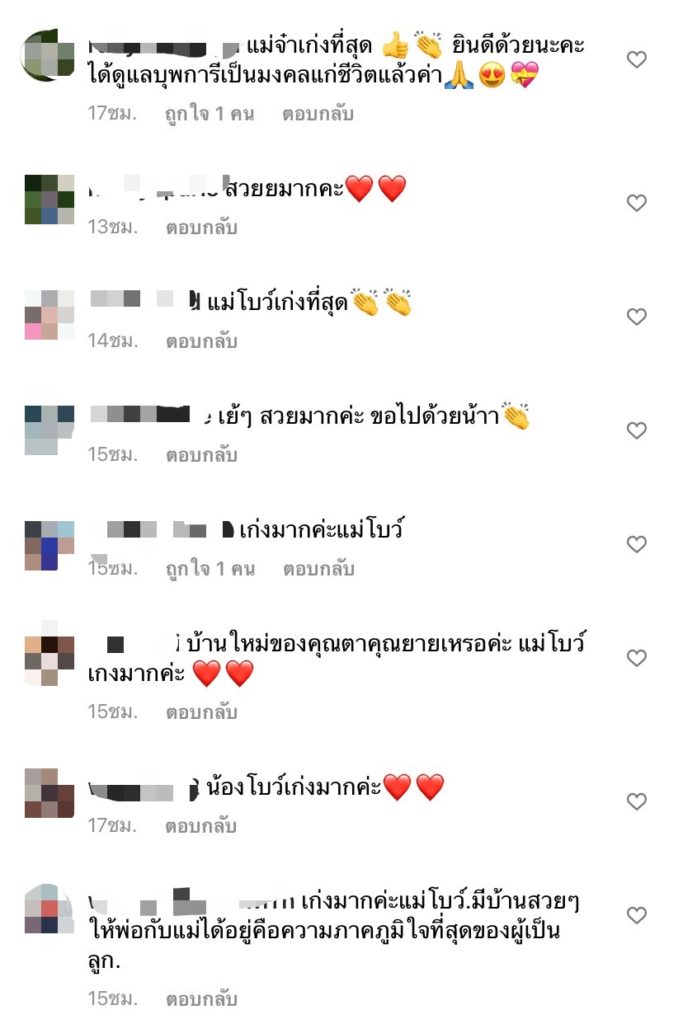683x1024 pixels.
Task: Reply to the "บ้านใหม่ของคุณตาคุณยาย" comment
Action: coord(201,712)
